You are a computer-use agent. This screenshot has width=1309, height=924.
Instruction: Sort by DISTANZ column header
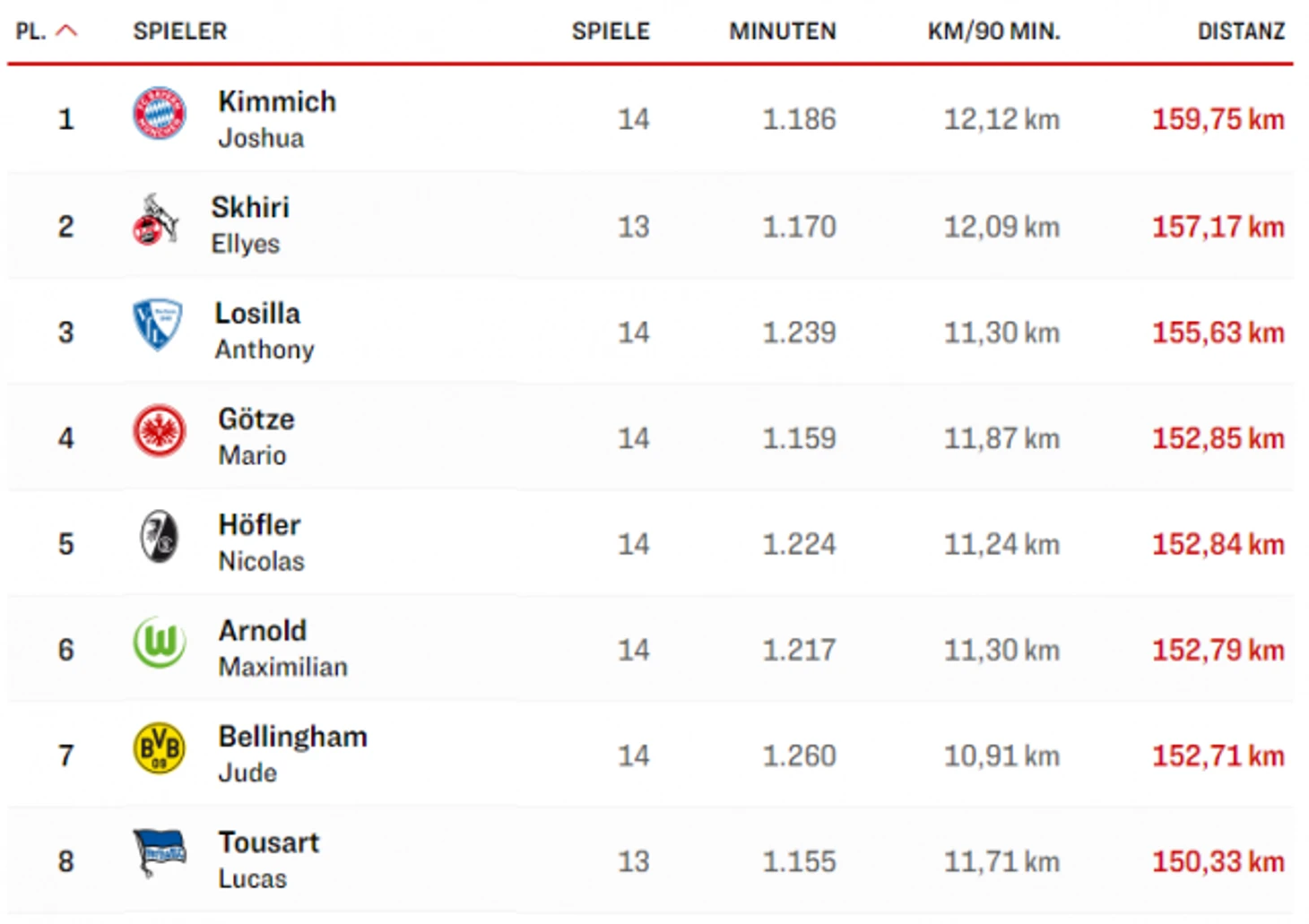click(x=1242, y=31)
